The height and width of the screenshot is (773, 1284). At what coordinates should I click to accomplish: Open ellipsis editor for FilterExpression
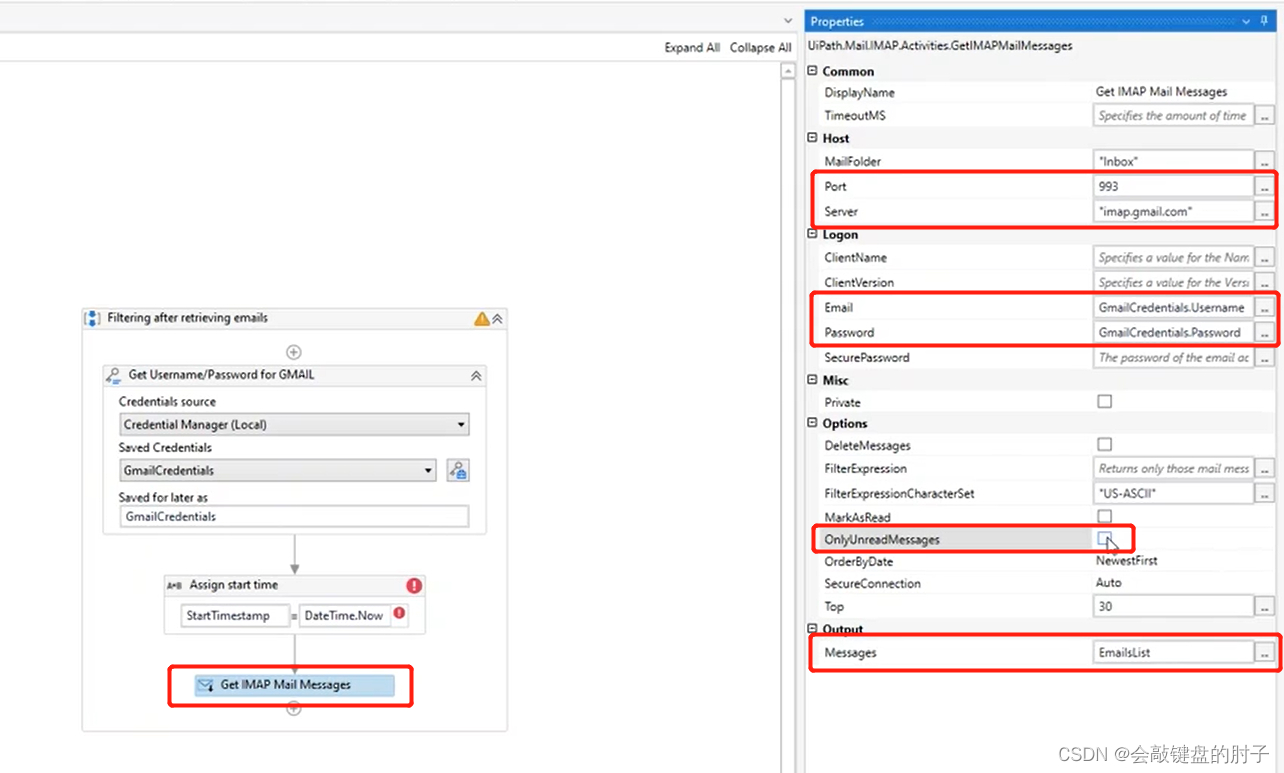coord(1265,468)
